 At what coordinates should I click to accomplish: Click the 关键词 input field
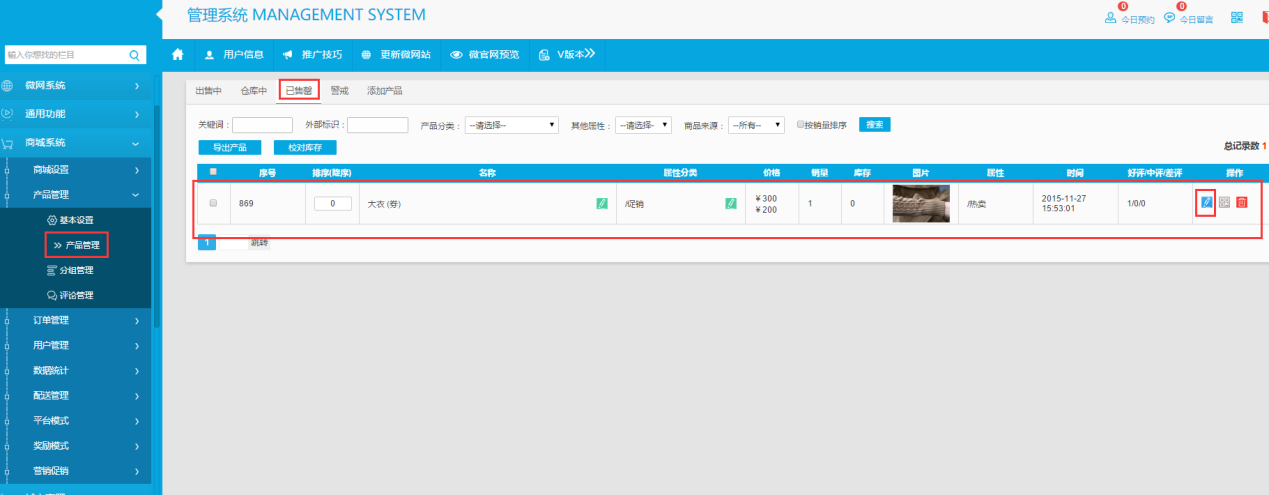(262, 125)
